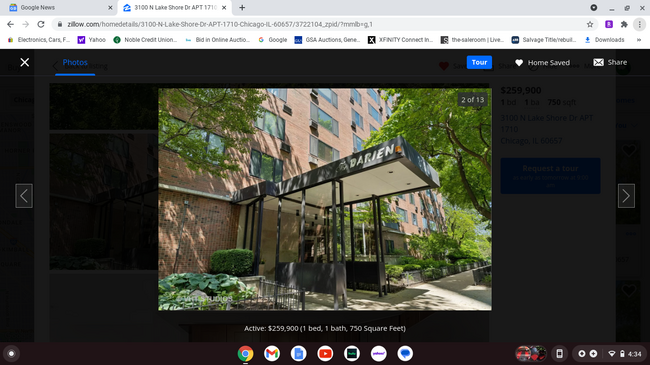
Task: Open the Extensions puzzle piece menu
Action: pyautogui.click(x=624, y=24)
